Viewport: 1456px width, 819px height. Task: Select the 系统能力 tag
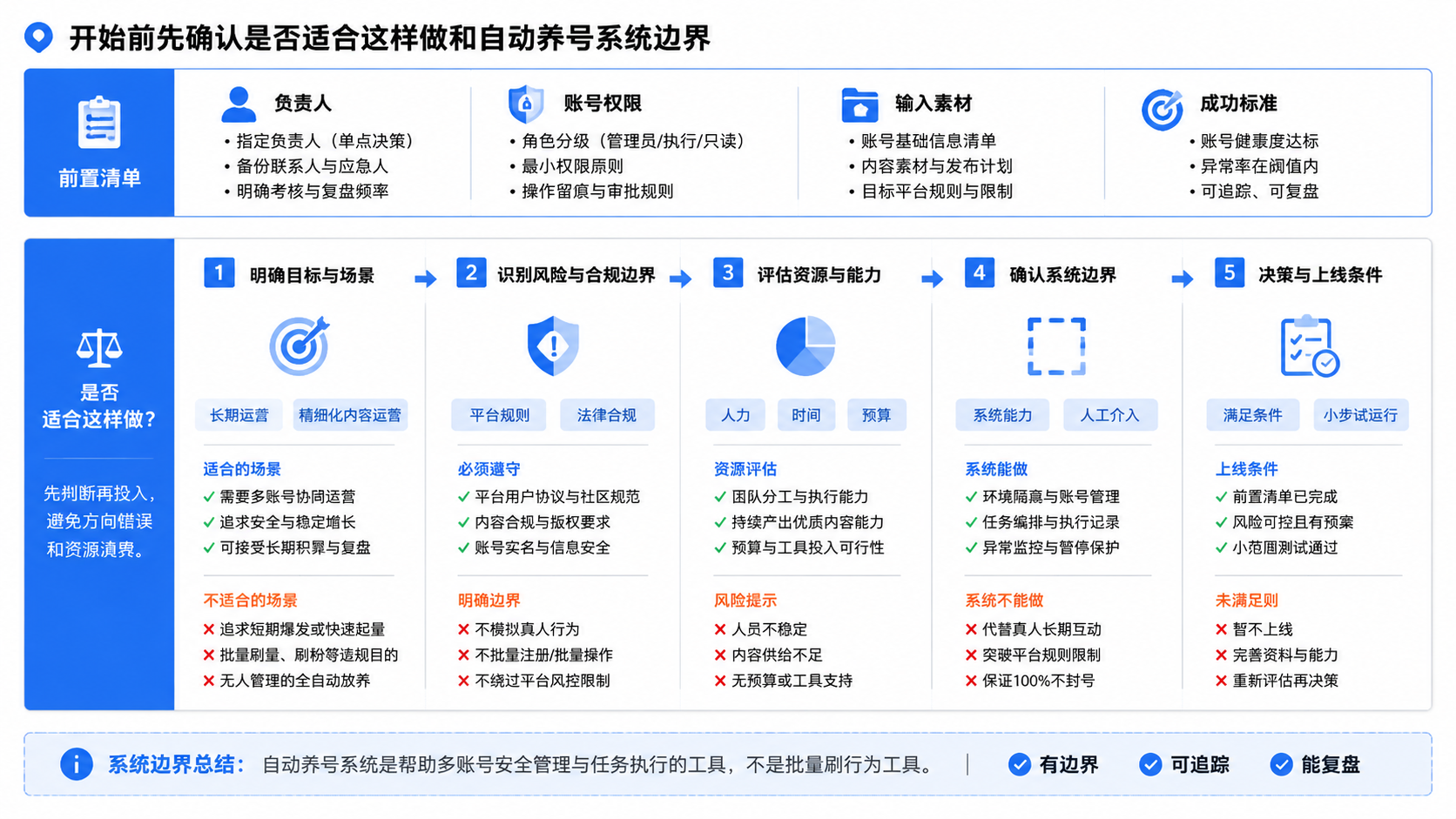pos(1002,415)
